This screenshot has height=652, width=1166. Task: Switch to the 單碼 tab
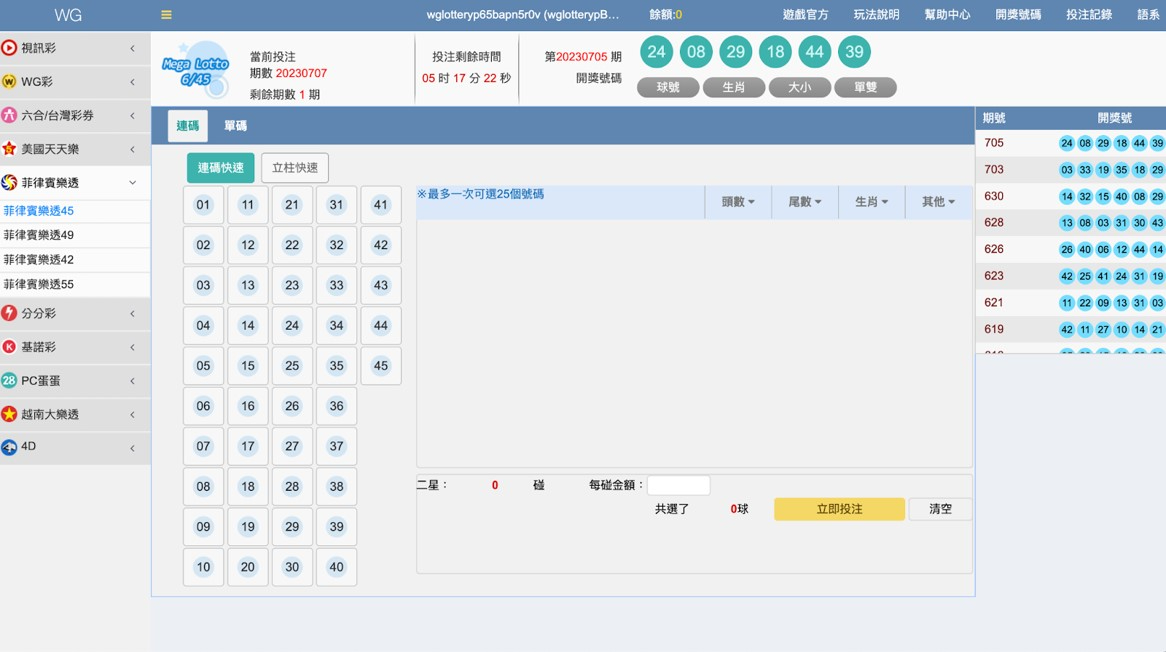coord(235,126)
